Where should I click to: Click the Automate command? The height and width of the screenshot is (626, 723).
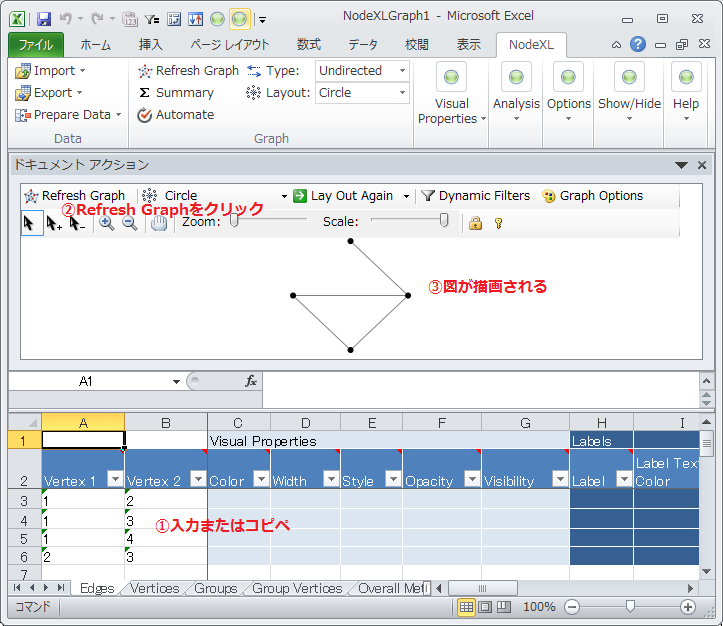(176, 115)
